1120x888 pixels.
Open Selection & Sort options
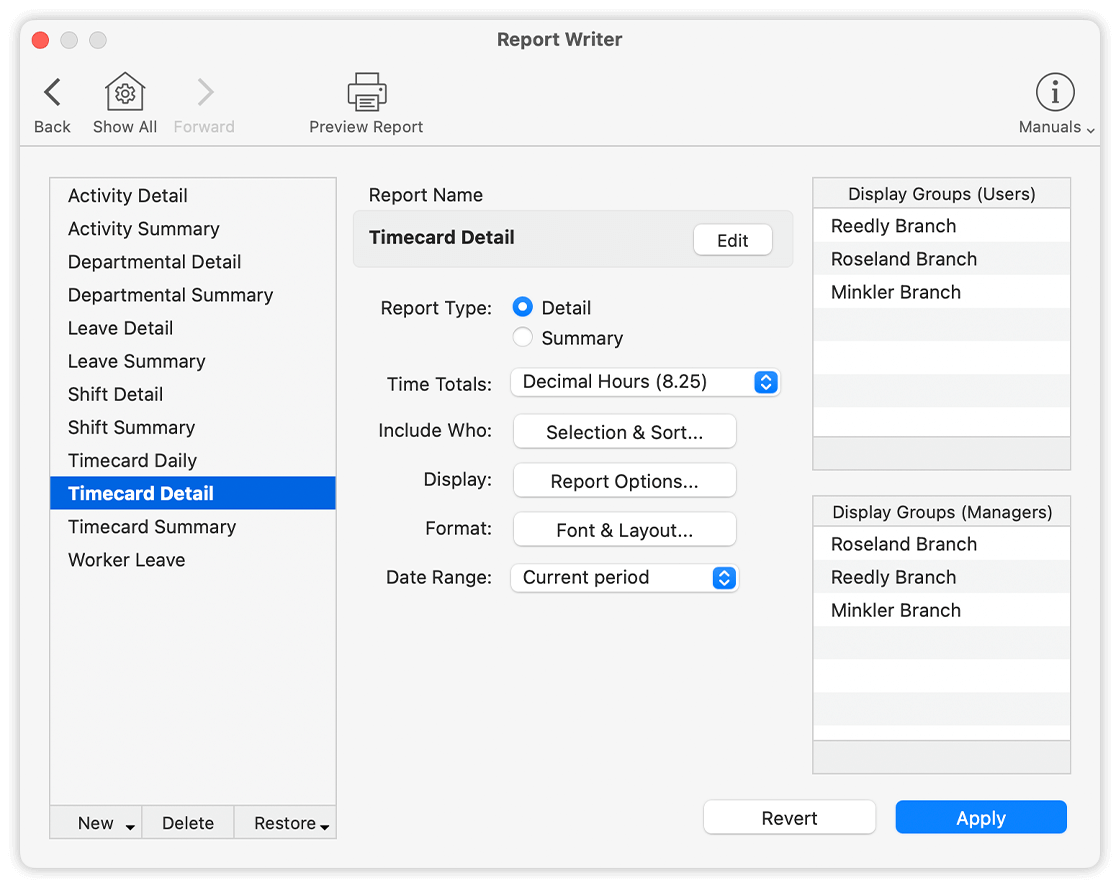(624, 432)
